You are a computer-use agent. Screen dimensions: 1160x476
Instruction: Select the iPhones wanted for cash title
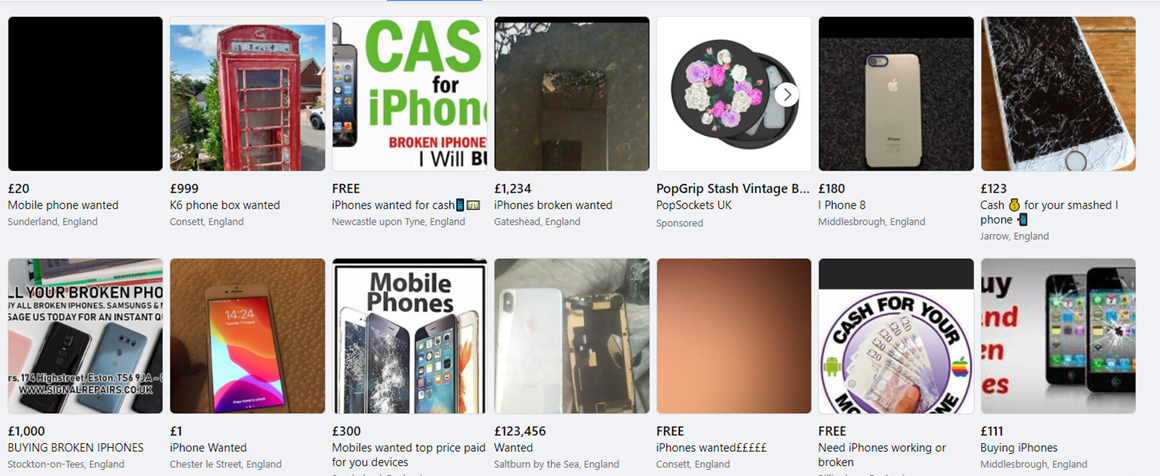[x=406, y=205]
